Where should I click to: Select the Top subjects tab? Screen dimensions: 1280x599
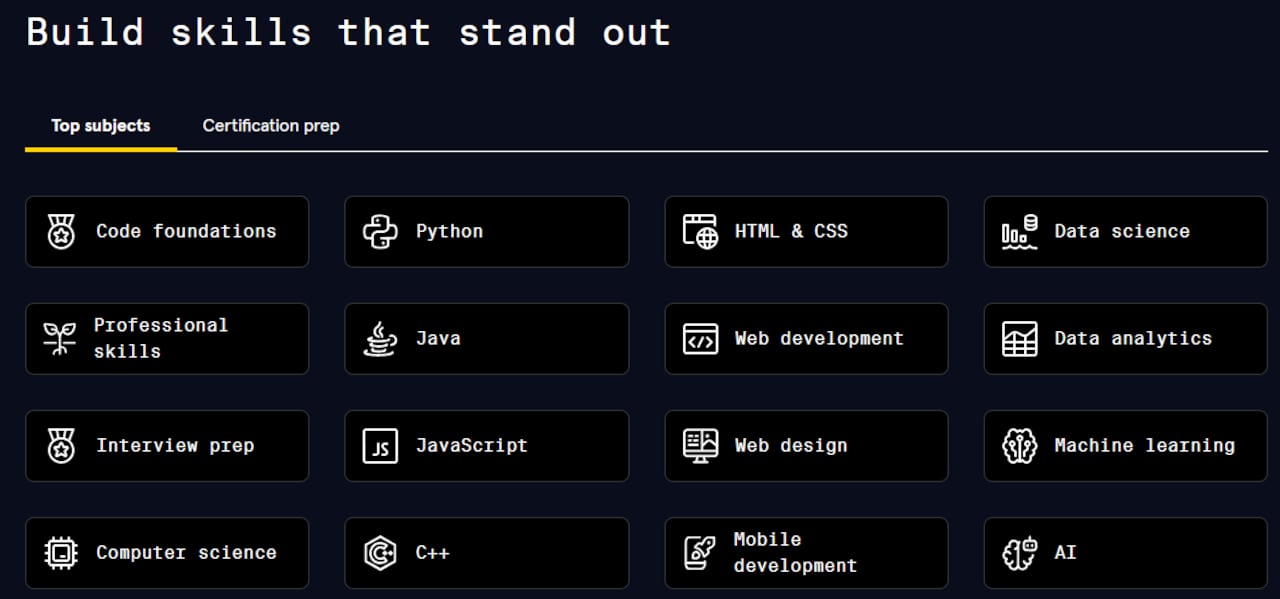(101, 126)
